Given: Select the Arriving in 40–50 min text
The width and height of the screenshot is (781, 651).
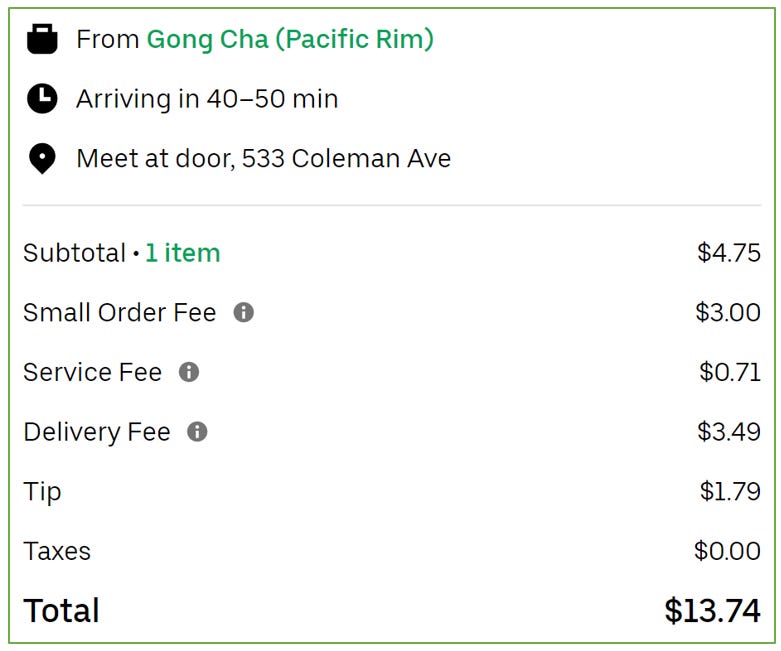Looking at the screenshot, I should click(x=207, y=99).
